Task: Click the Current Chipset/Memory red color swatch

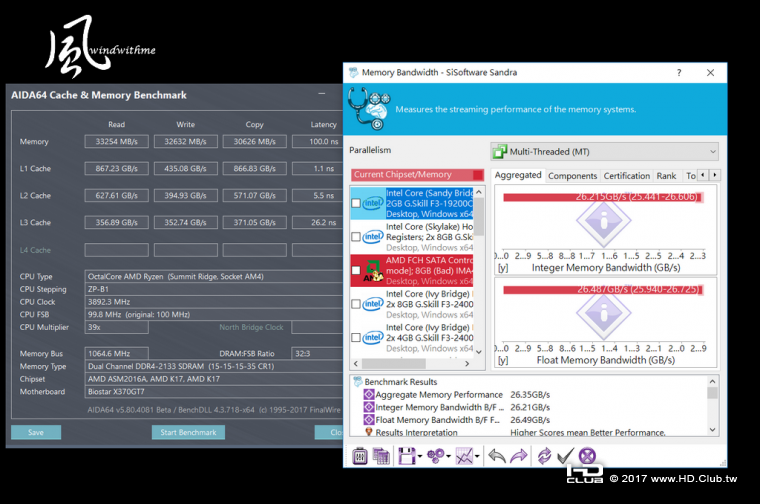Action: coord(478,175)
